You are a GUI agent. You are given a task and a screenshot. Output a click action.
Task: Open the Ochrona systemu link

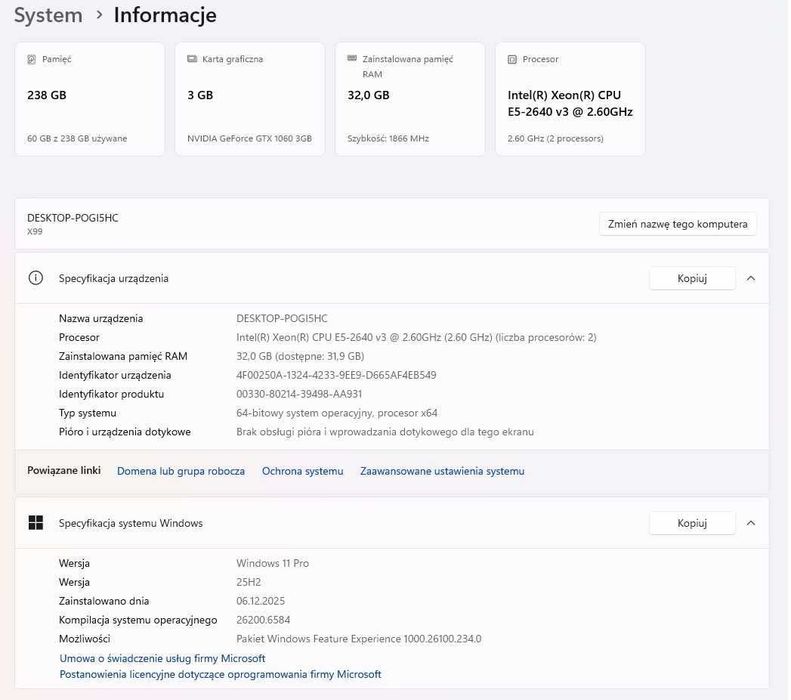tap(302, 471)
